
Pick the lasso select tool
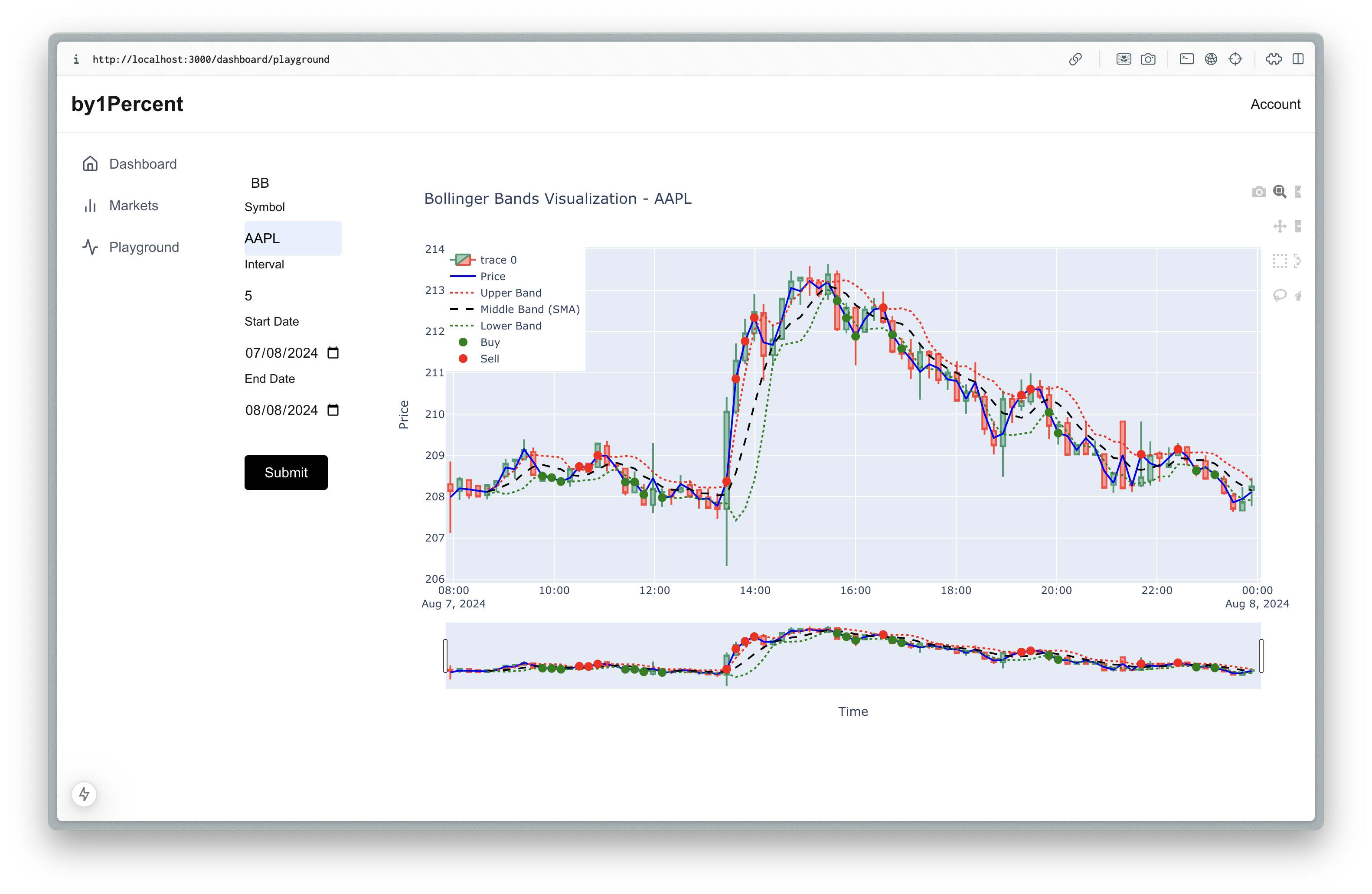(1279, 296)
